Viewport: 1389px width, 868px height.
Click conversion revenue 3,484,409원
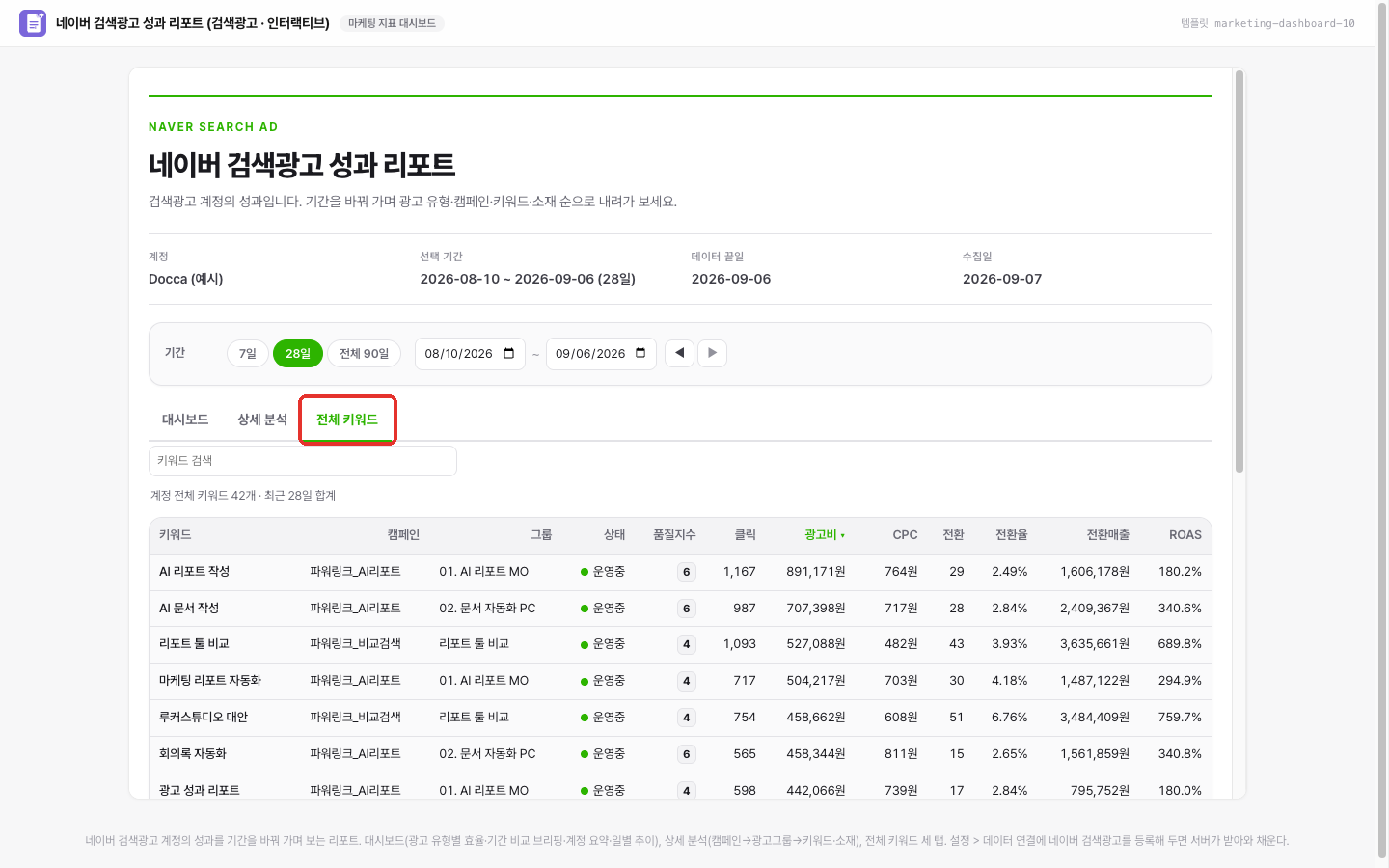click(1095, 718)
